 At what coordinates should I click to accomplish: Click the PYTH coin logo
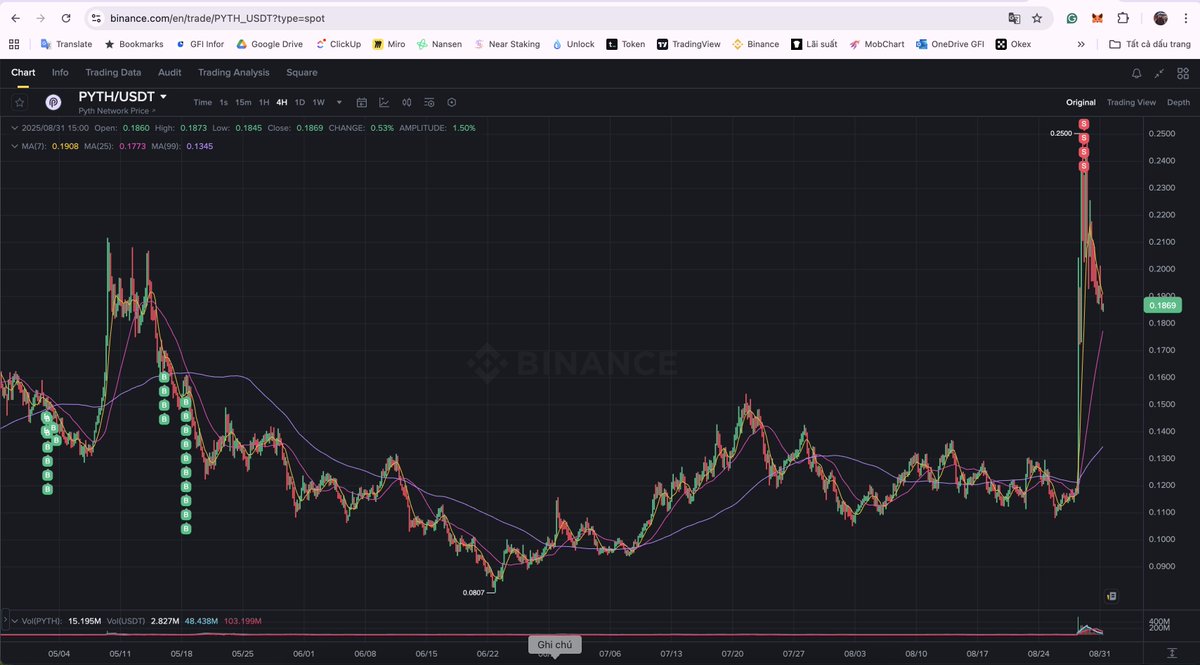point(54,101)
